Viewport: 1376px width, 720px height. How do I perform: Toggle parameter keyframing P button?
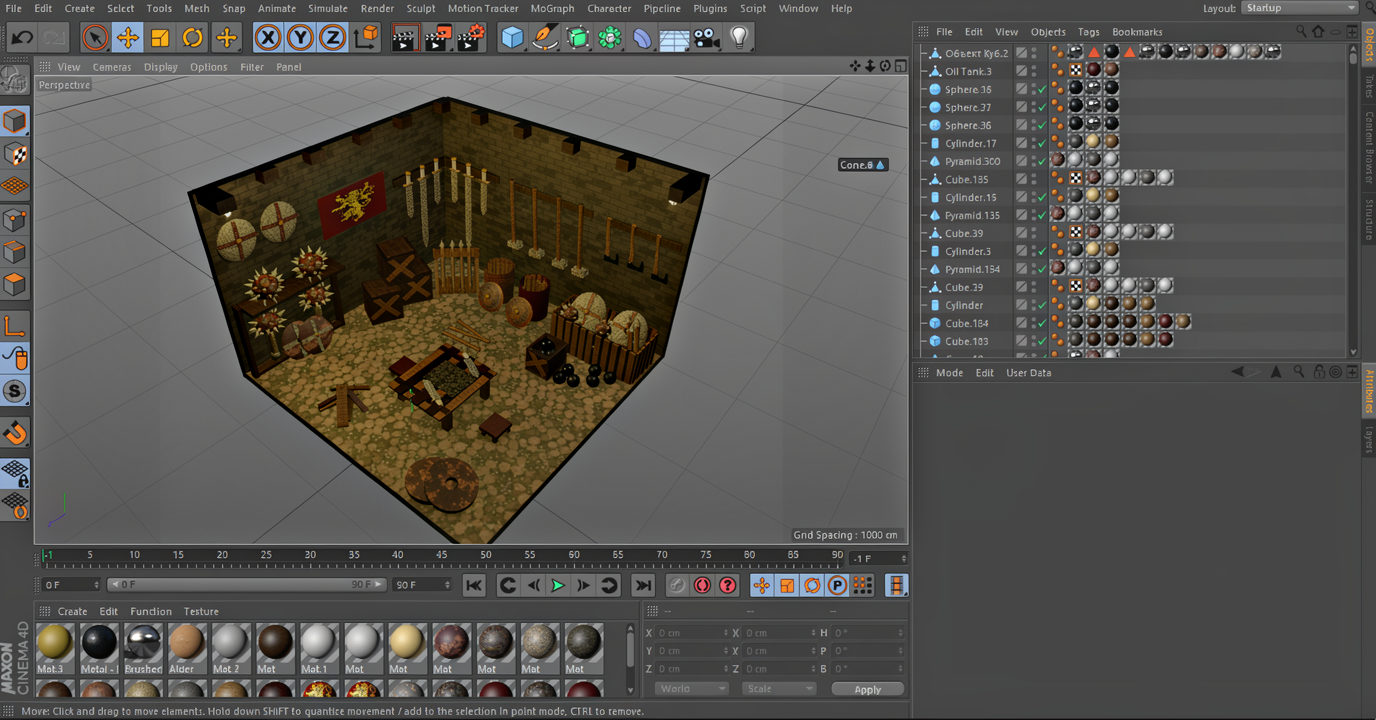(x=837, y=585)
